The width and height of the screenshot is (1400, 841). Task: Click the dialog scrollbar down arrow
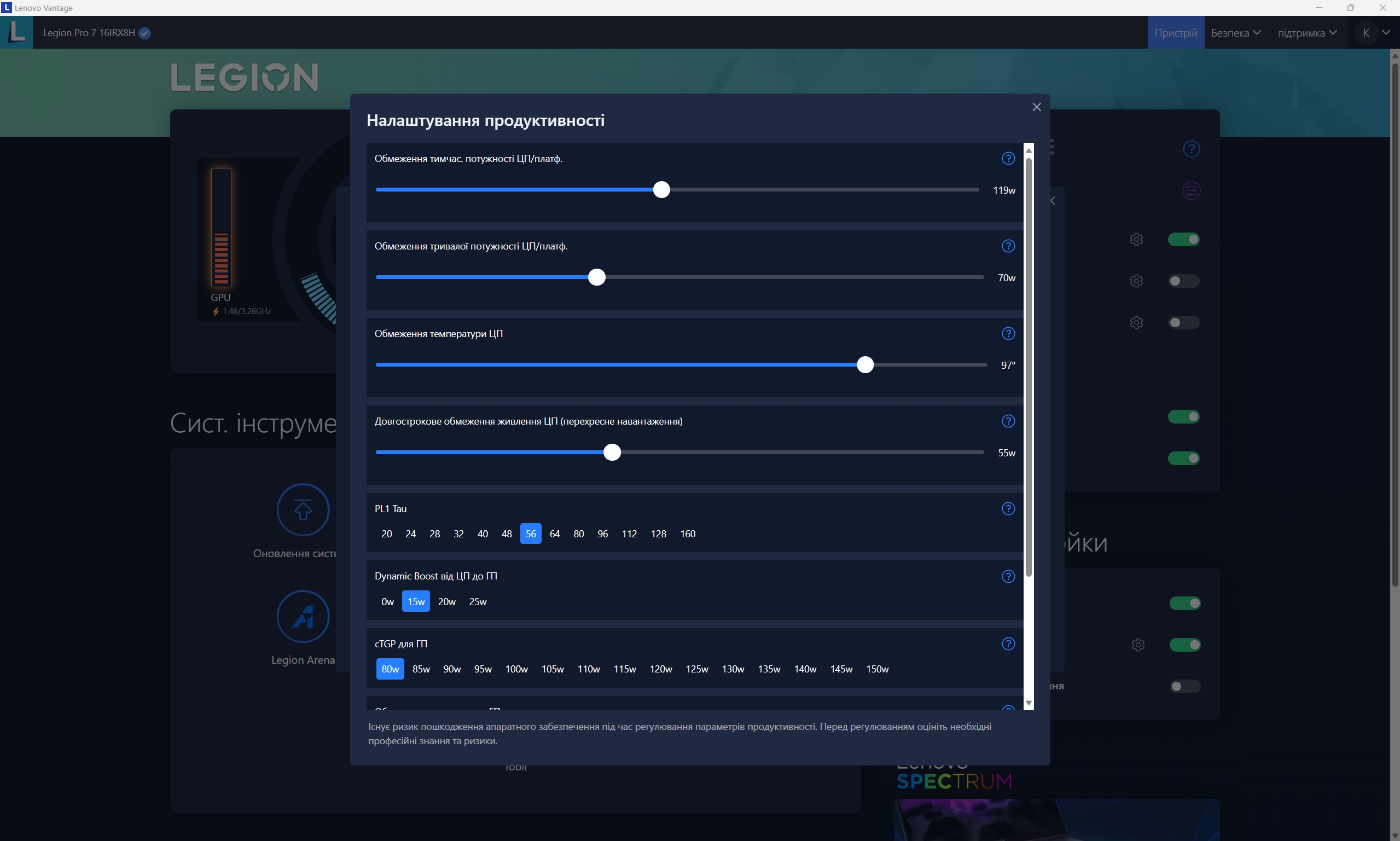point(1029,703)
